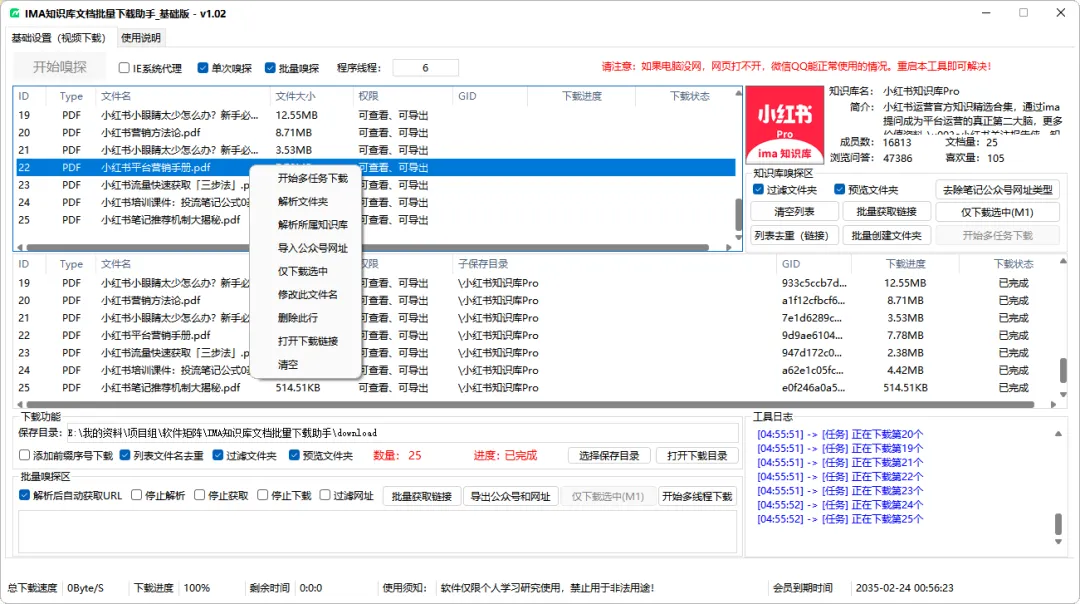Click GID cell a1f12cfbcf6...
This screenshot has height=604, width=1080.
[x=813, y=301]
